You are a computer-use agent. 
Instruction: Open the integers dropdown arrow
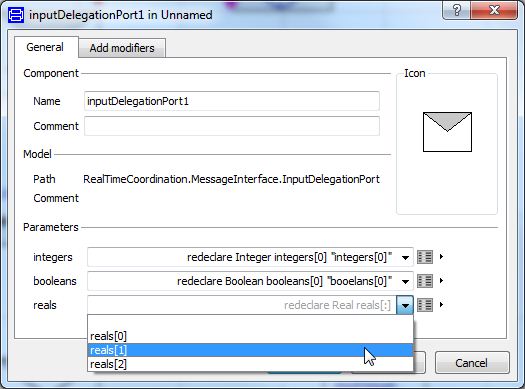[405, 257]
